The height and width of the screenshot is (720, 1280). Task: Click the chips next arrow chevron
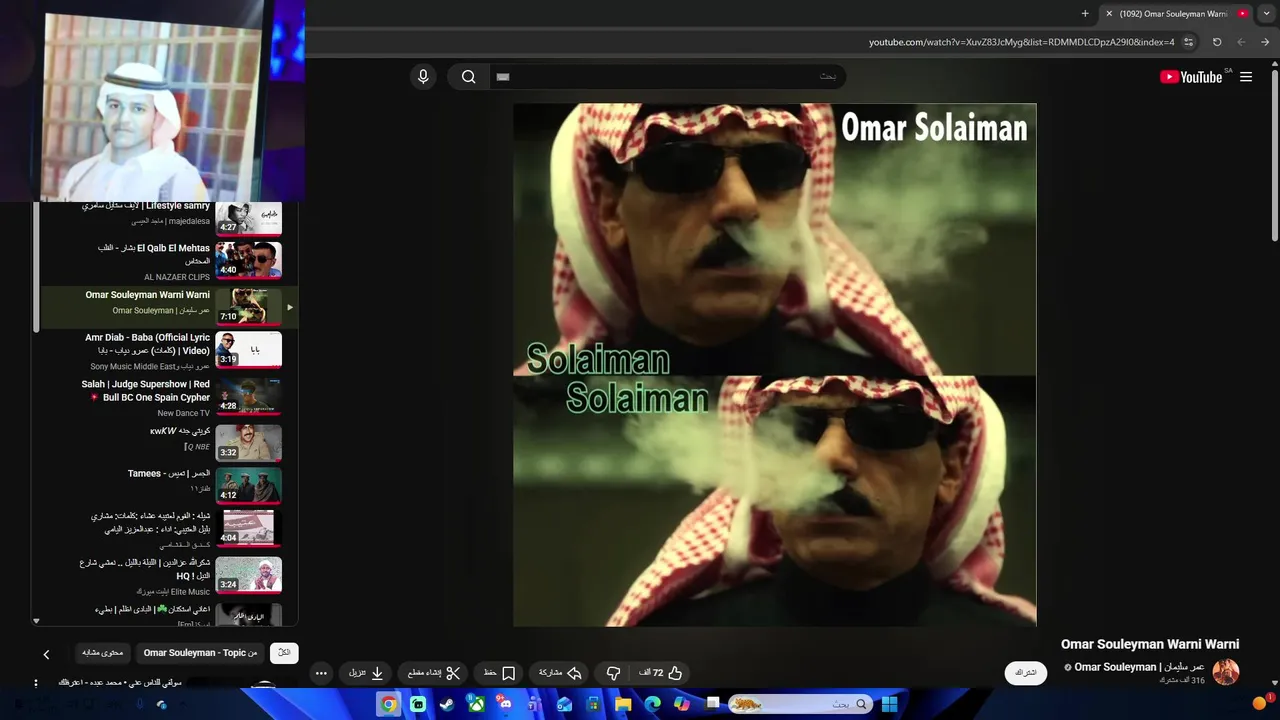(x=46, y=654)
